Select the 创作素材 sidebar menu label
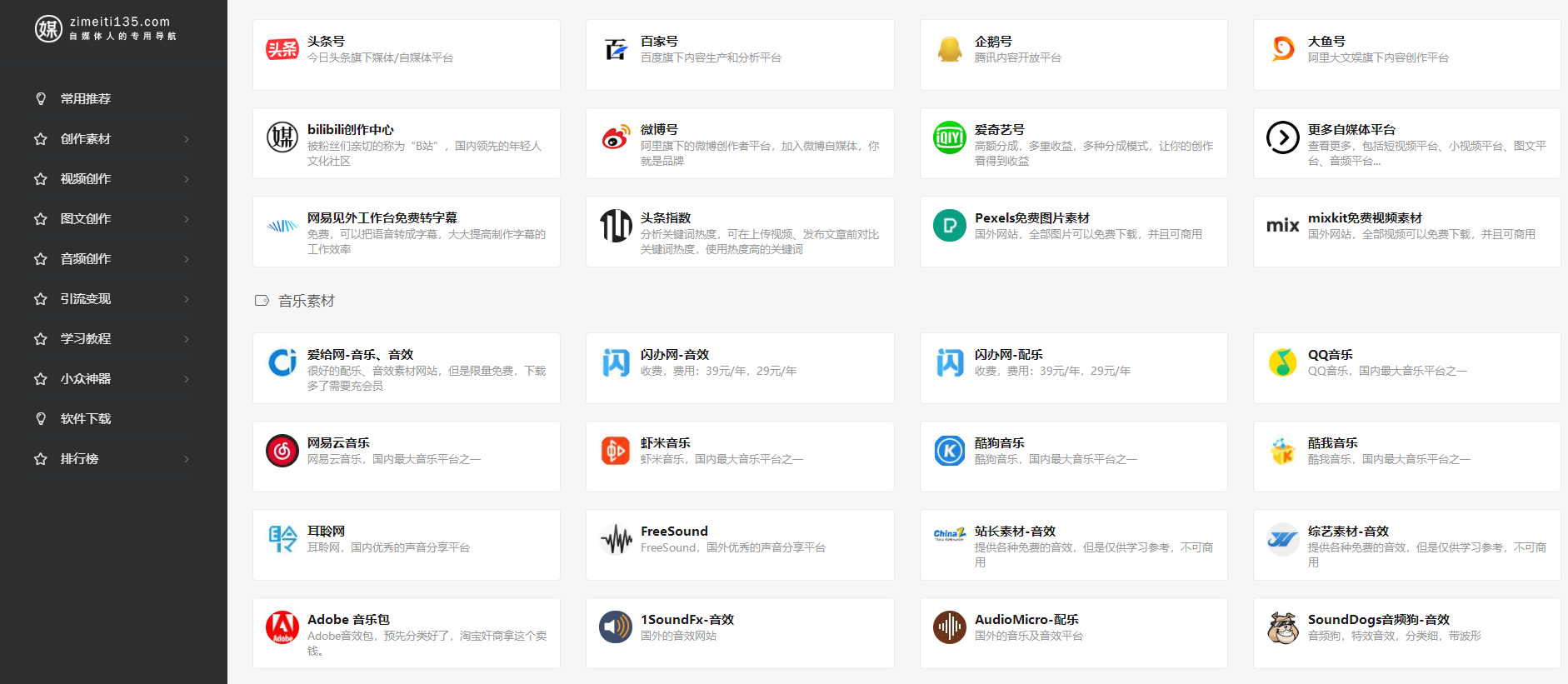The height and width of the screenshot is (684, 1568). pyautogui.click(x=86, y=139)
